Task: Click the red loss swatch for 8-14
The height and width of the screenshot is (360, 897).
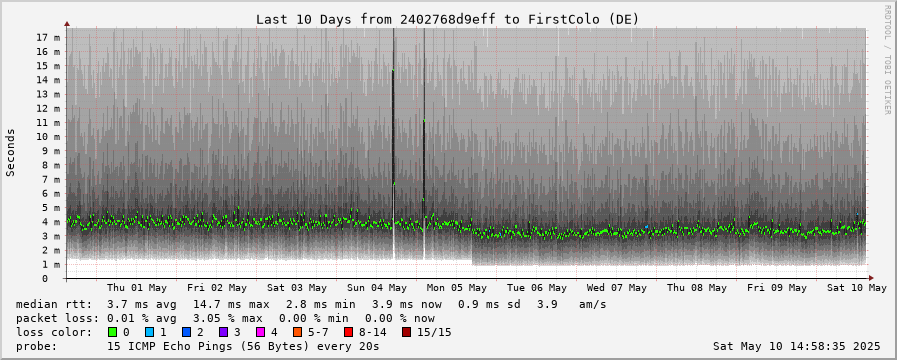Action: coord(348,332)
